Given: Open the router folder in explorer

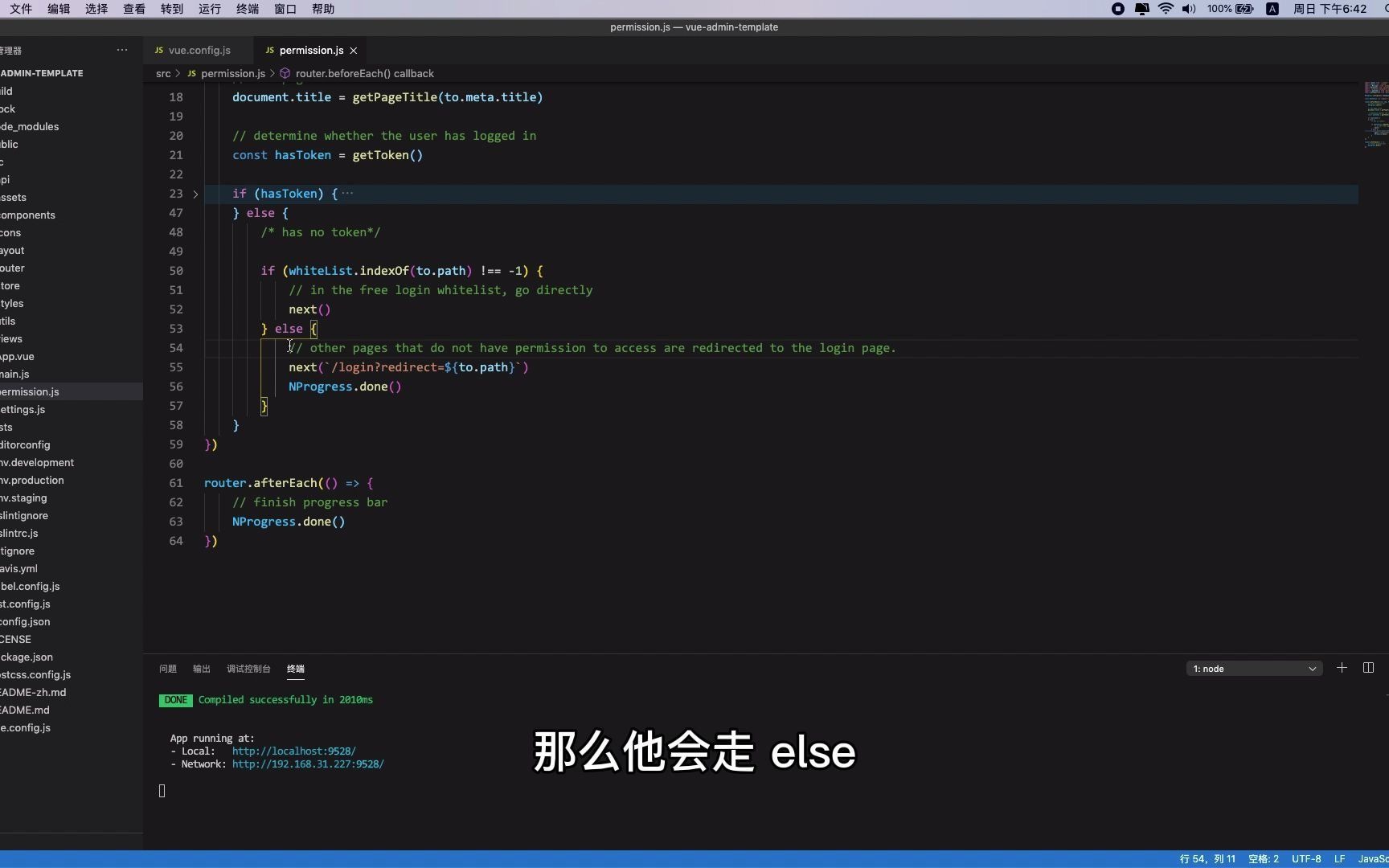Looking at the screenshot, I should tap(72, 268).
